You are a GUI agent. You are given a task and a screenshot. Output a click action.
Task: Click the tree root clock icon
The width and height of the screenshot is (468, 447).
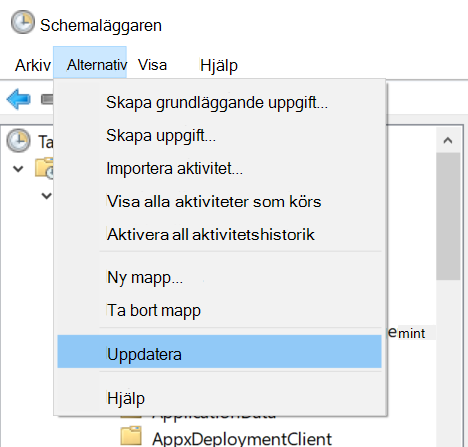[x=19, y=141]
